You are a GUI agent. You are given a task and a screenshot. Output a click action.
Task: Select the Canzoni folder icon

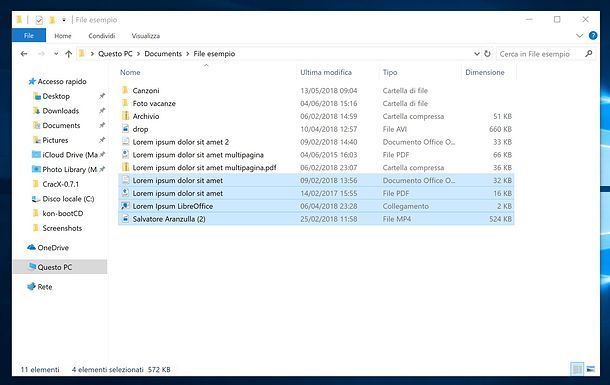coord(125,91)
